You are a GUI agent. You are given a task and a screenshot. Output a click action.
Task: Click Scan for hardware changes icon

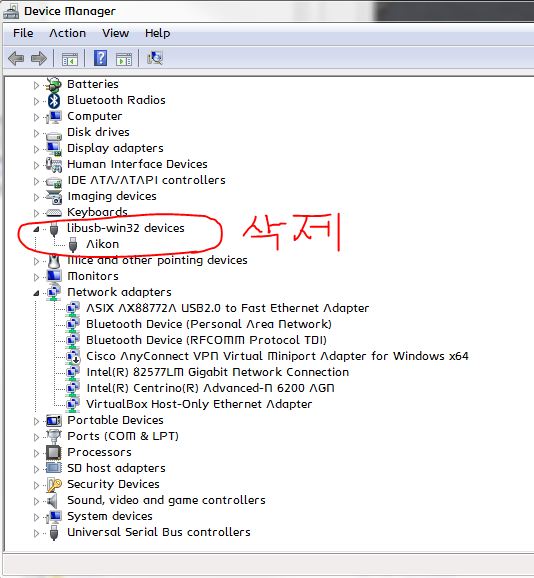(x=155, y=58)
